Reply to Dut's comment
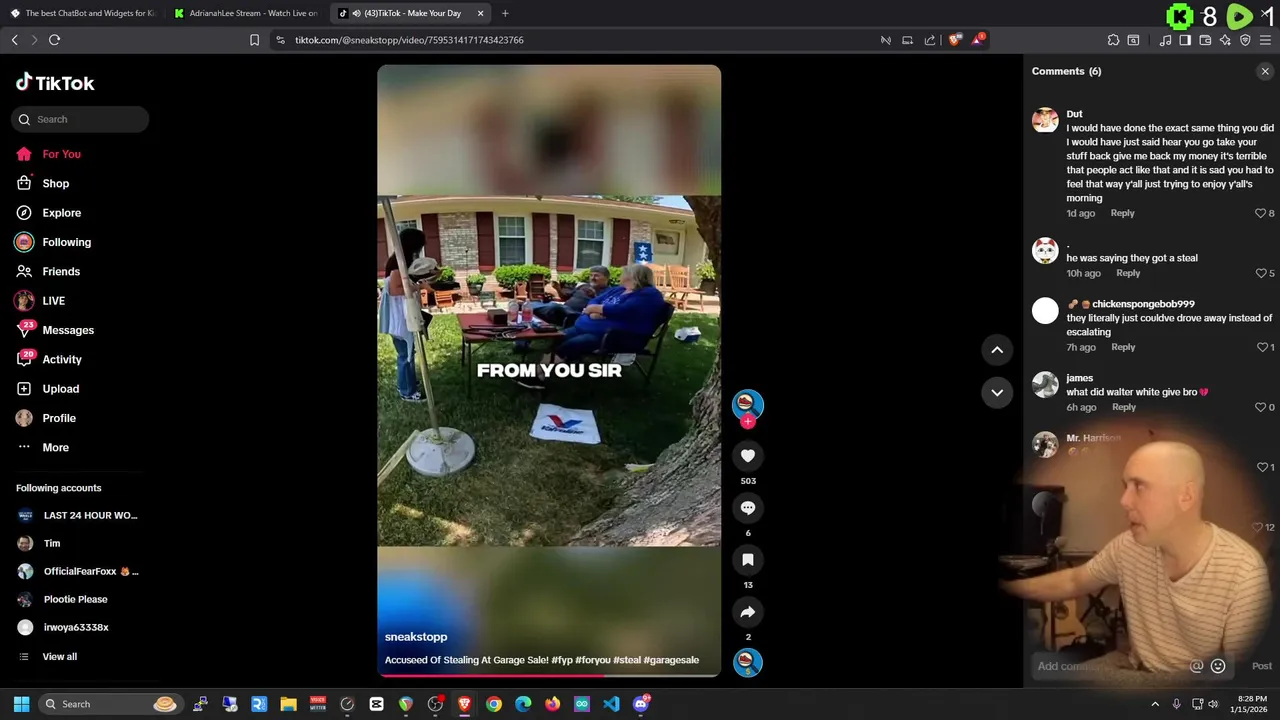Image resolution: width=1280 pixels, height=720 pixels. pyautogui.click(x=1122, y=213)
